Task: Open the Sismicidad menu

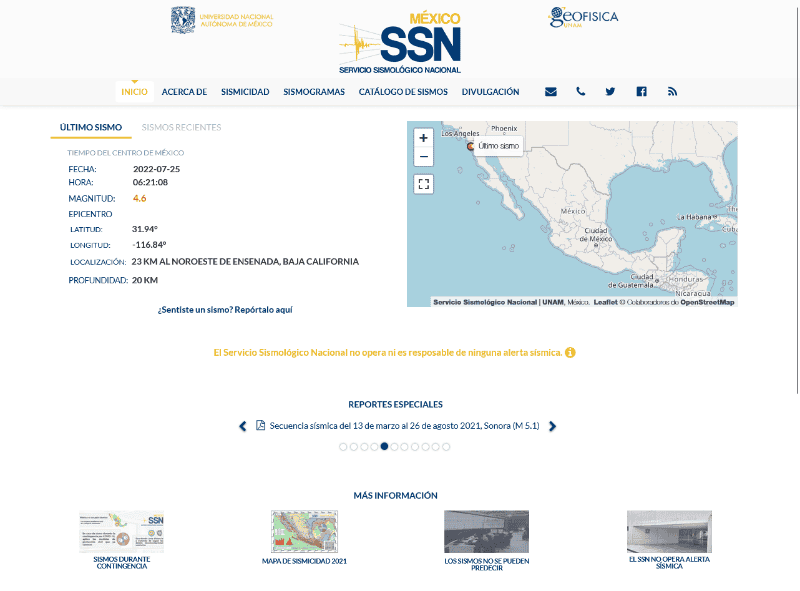Action: coord(245,92)
